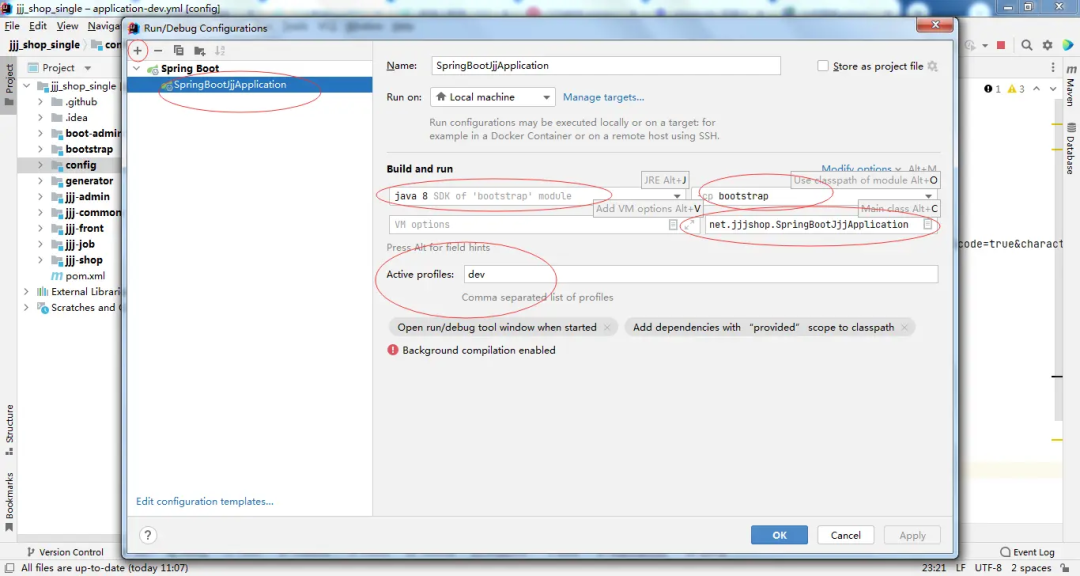This screenshot has width=1080, height=576.
Task: Click the Apply button
Action: tap(912, 535)
